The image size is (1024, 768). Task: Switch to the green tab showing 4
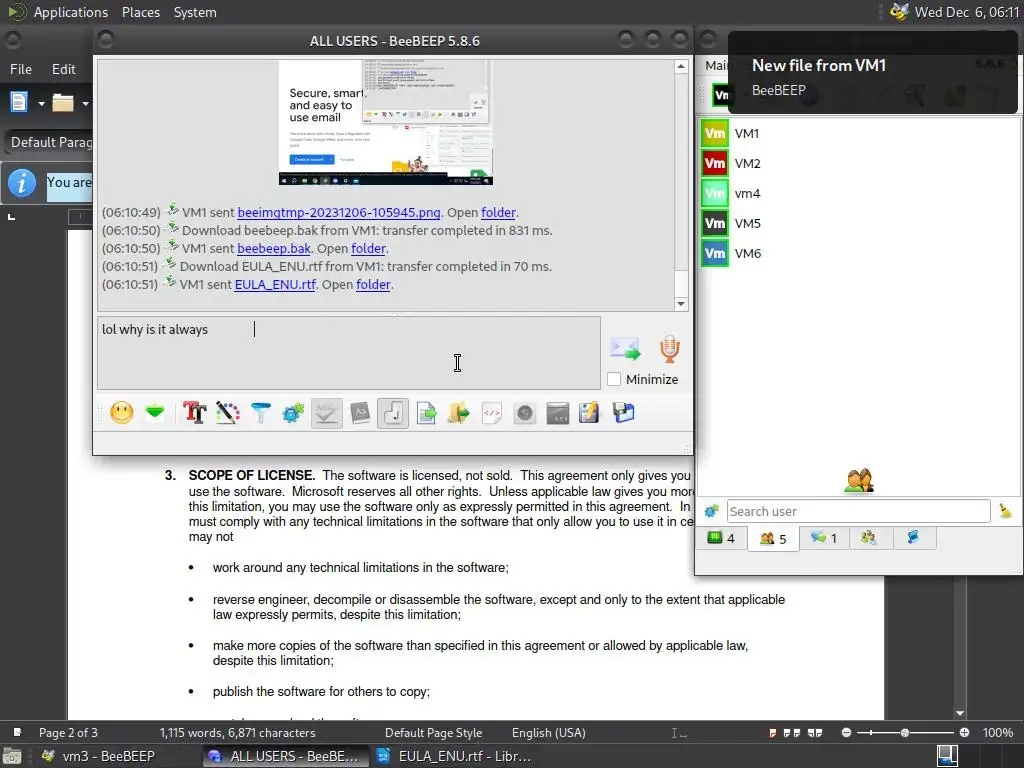point(722,538)
